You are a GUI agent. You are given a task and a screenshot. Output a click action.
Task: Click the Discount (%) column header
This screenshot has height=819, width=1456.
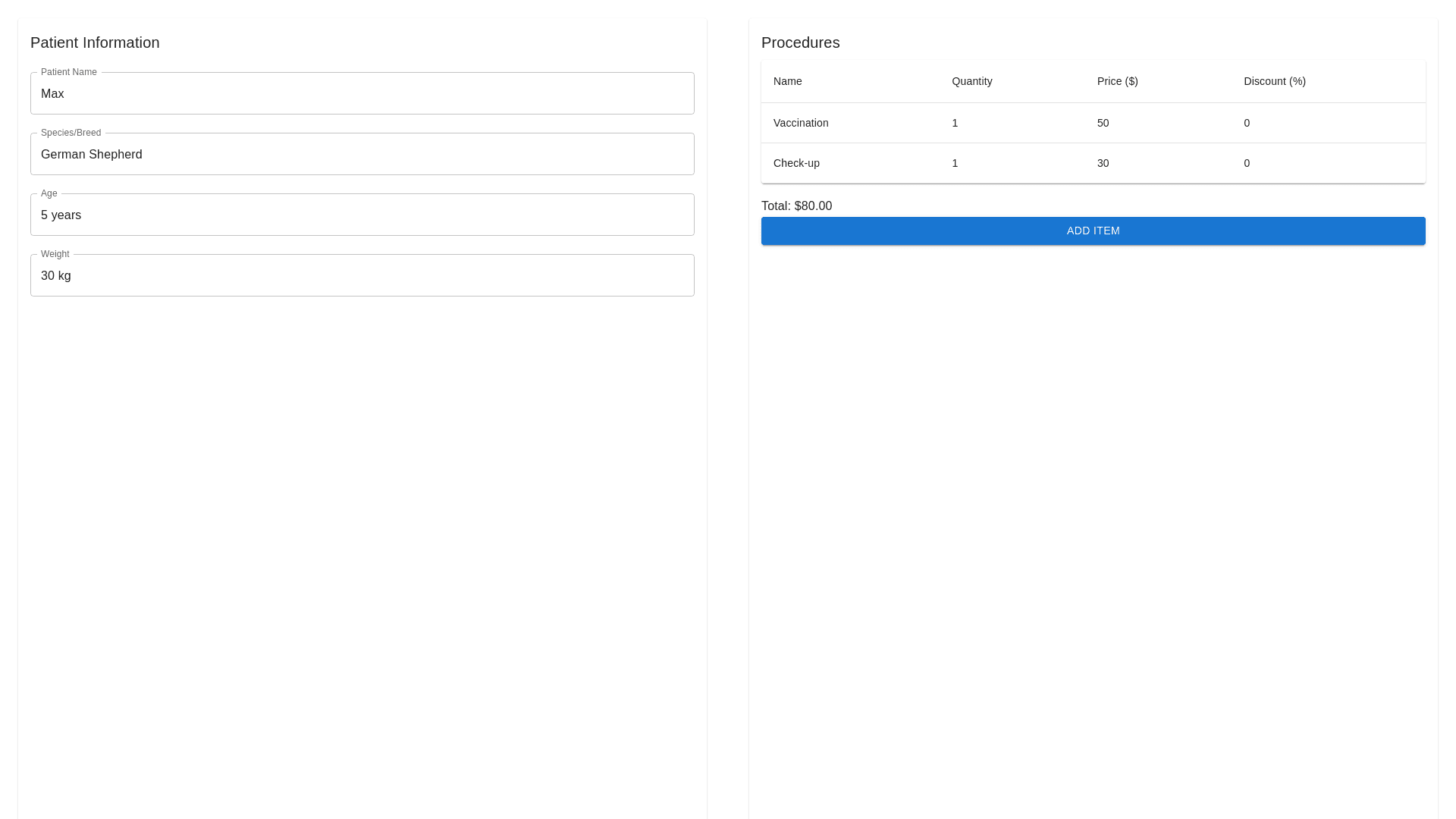1274,81
